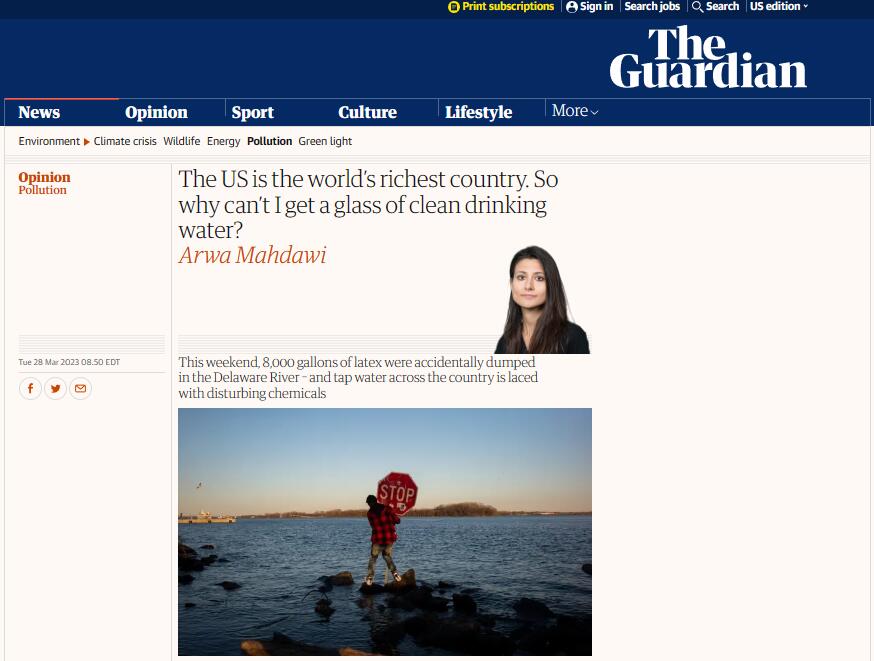Click author name Arwa Mahdawi
Image resolution: width=874 pixels, height=661 pixels.
click(x=252, y=255)
